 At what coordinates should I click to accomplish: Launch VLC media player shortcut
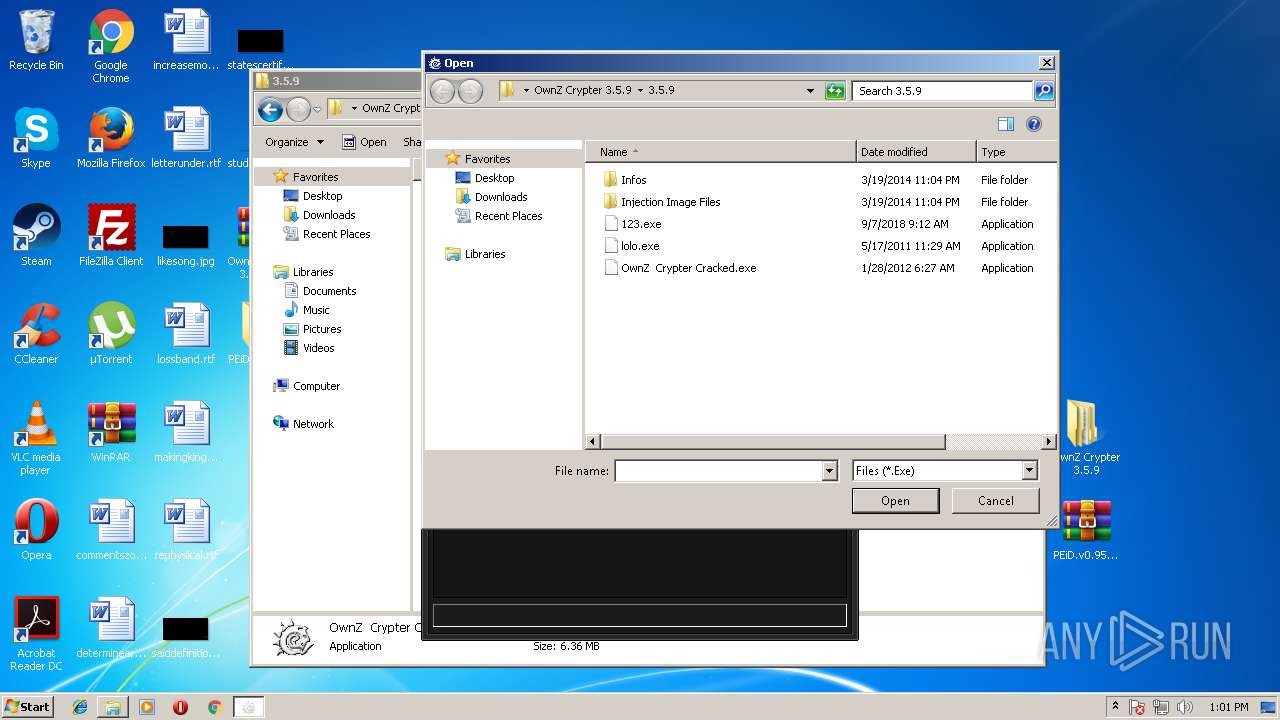[36, 438]
